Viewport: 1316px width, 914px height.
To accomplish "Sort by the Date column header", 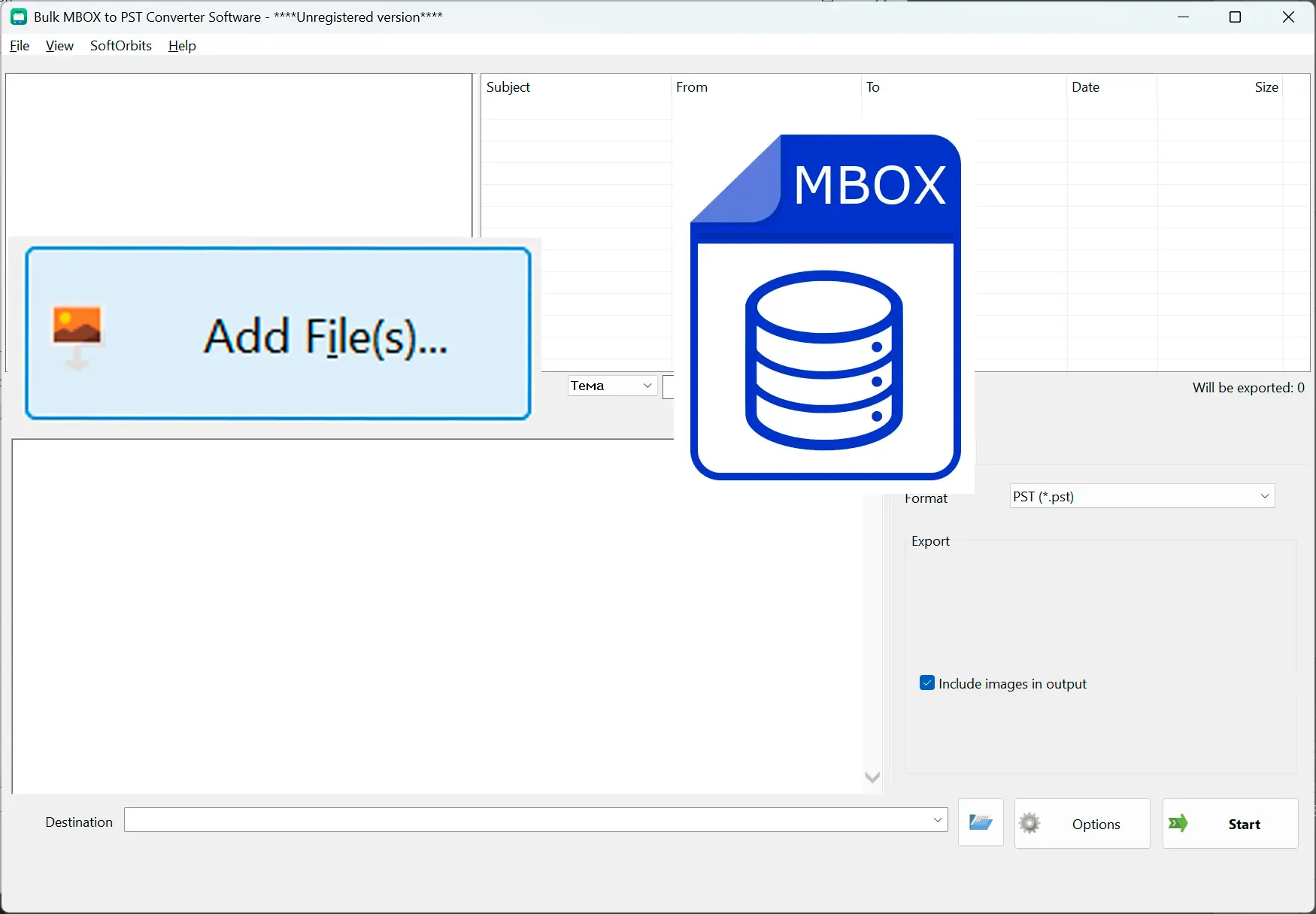I will pyautogui.click(x=1111, y=87).
